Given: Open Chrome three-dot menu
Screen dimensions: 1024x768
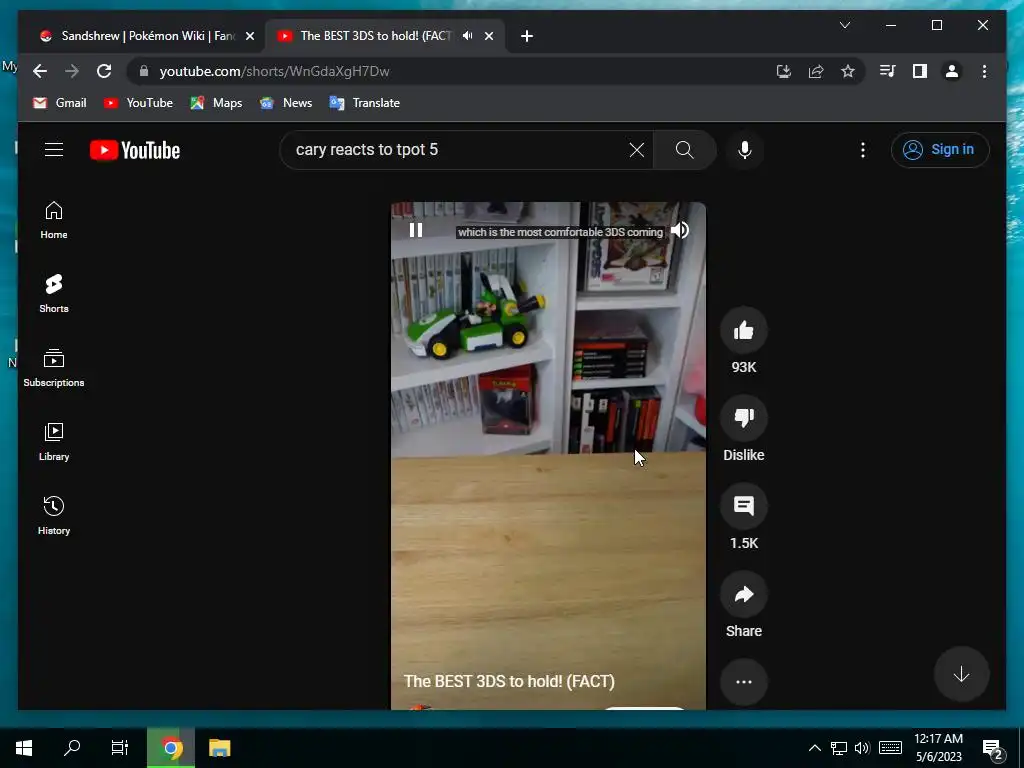Looking at the screenshot, I should 984,71.
